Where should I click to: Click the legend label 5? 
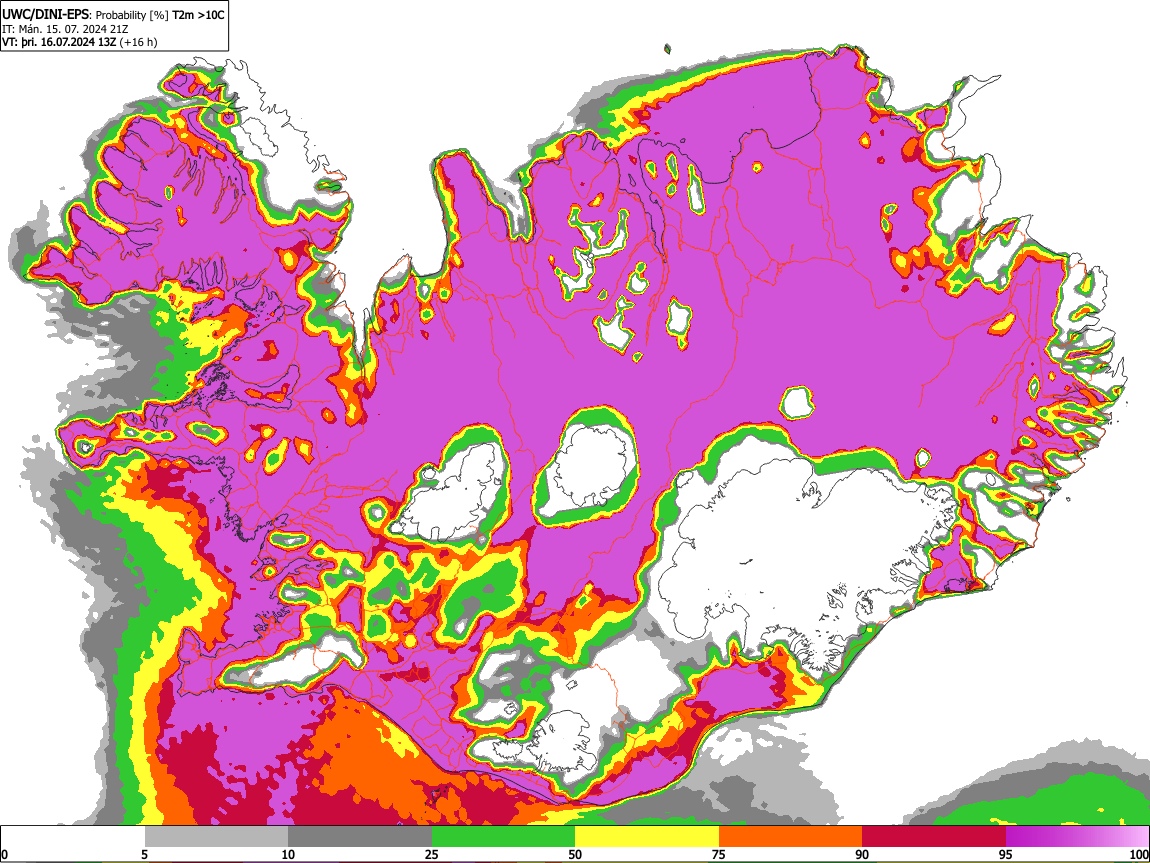pyautogui.click(x=144, y=854)
